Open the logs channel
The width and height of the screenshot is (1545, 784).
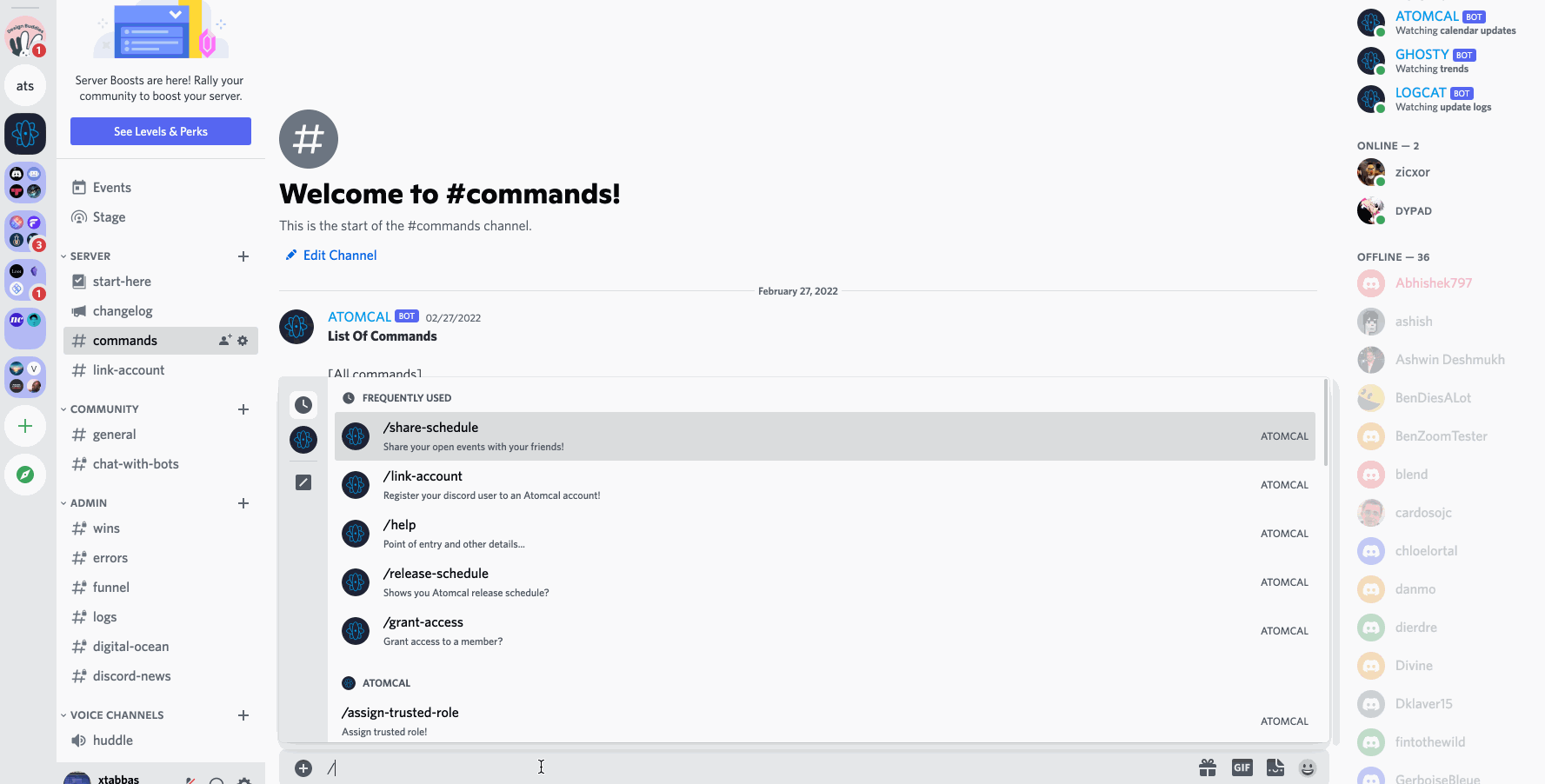161,617
